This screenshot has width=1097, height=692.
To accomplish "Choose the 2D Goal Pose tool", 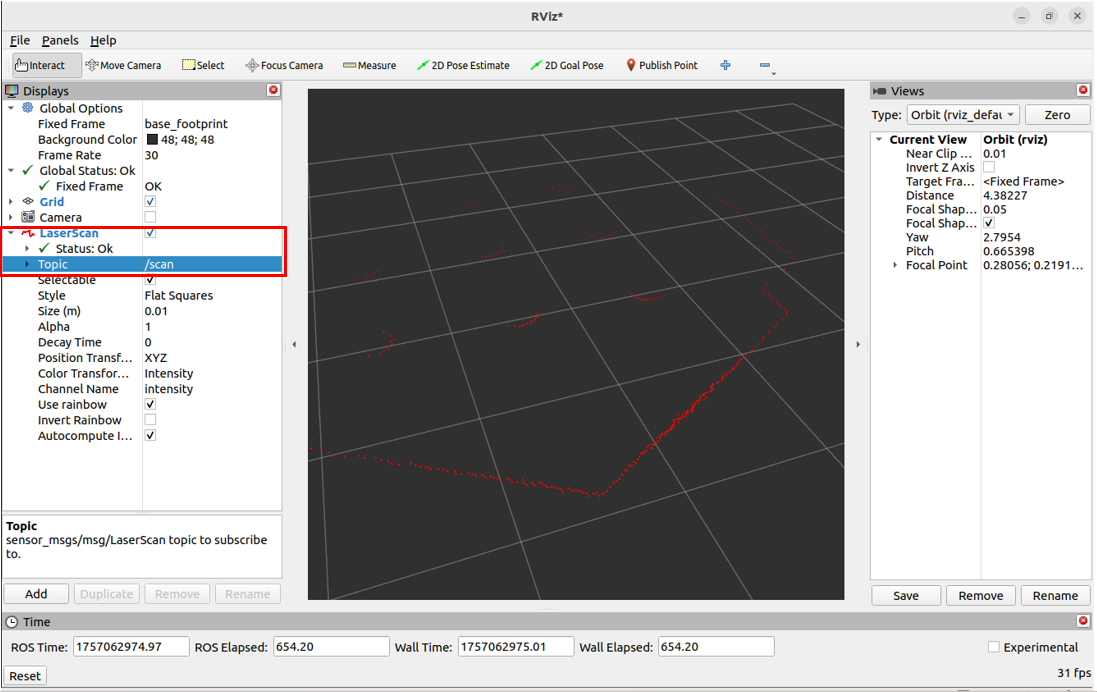I will 567,65.
